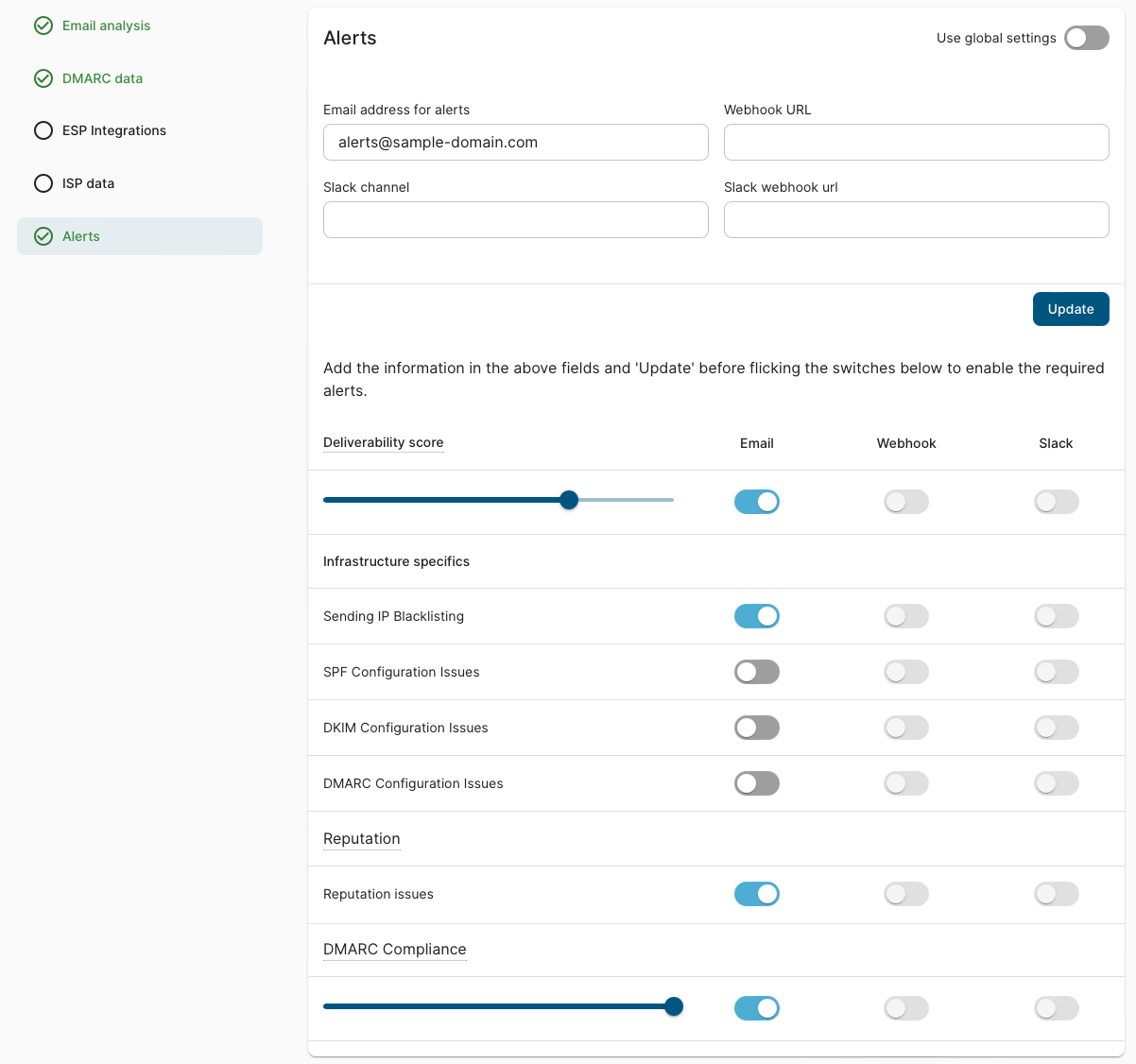Disable Email alert for DMARC Compliance

757,1008
